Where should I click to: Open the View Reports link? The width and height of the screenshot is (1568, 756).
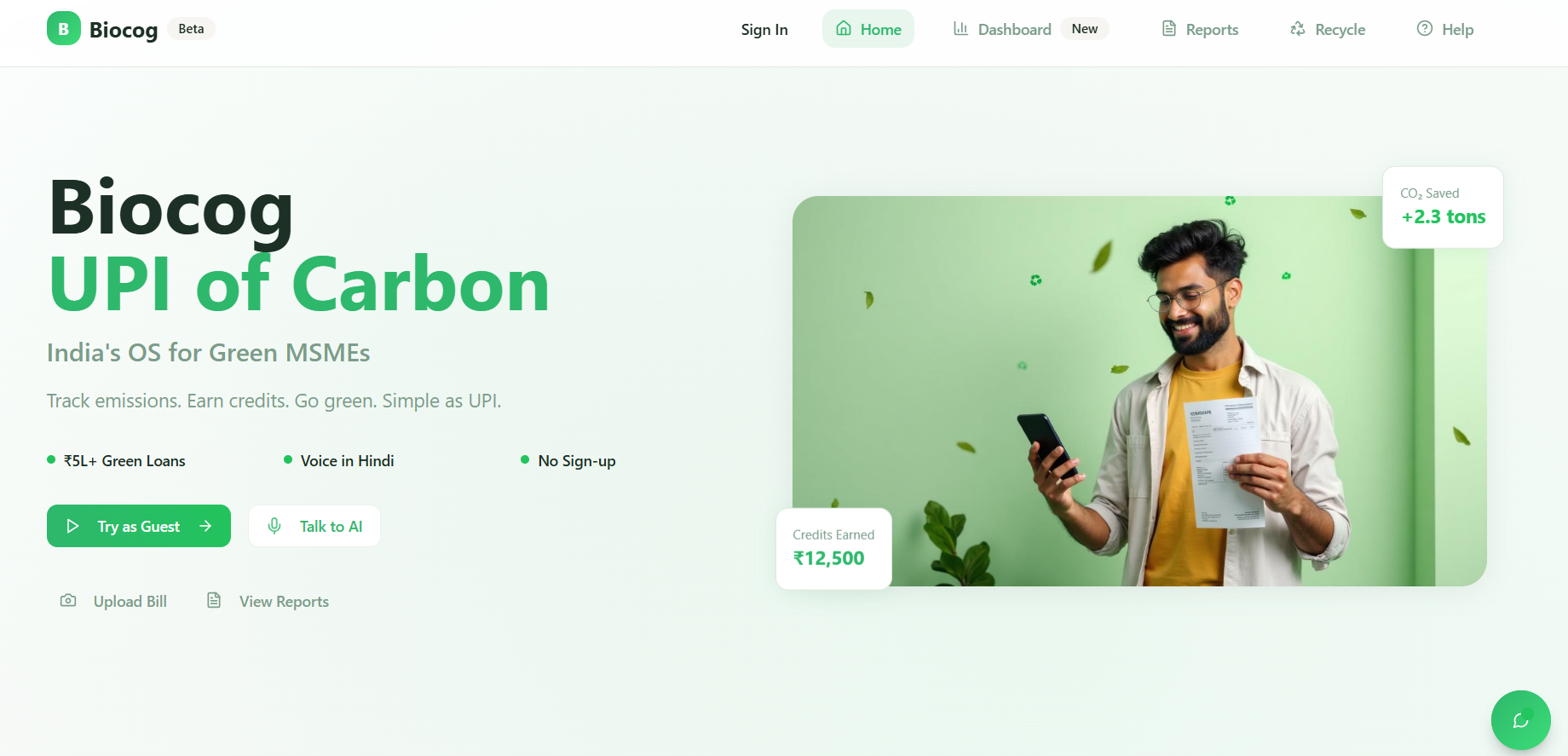(x=268, y=601)
